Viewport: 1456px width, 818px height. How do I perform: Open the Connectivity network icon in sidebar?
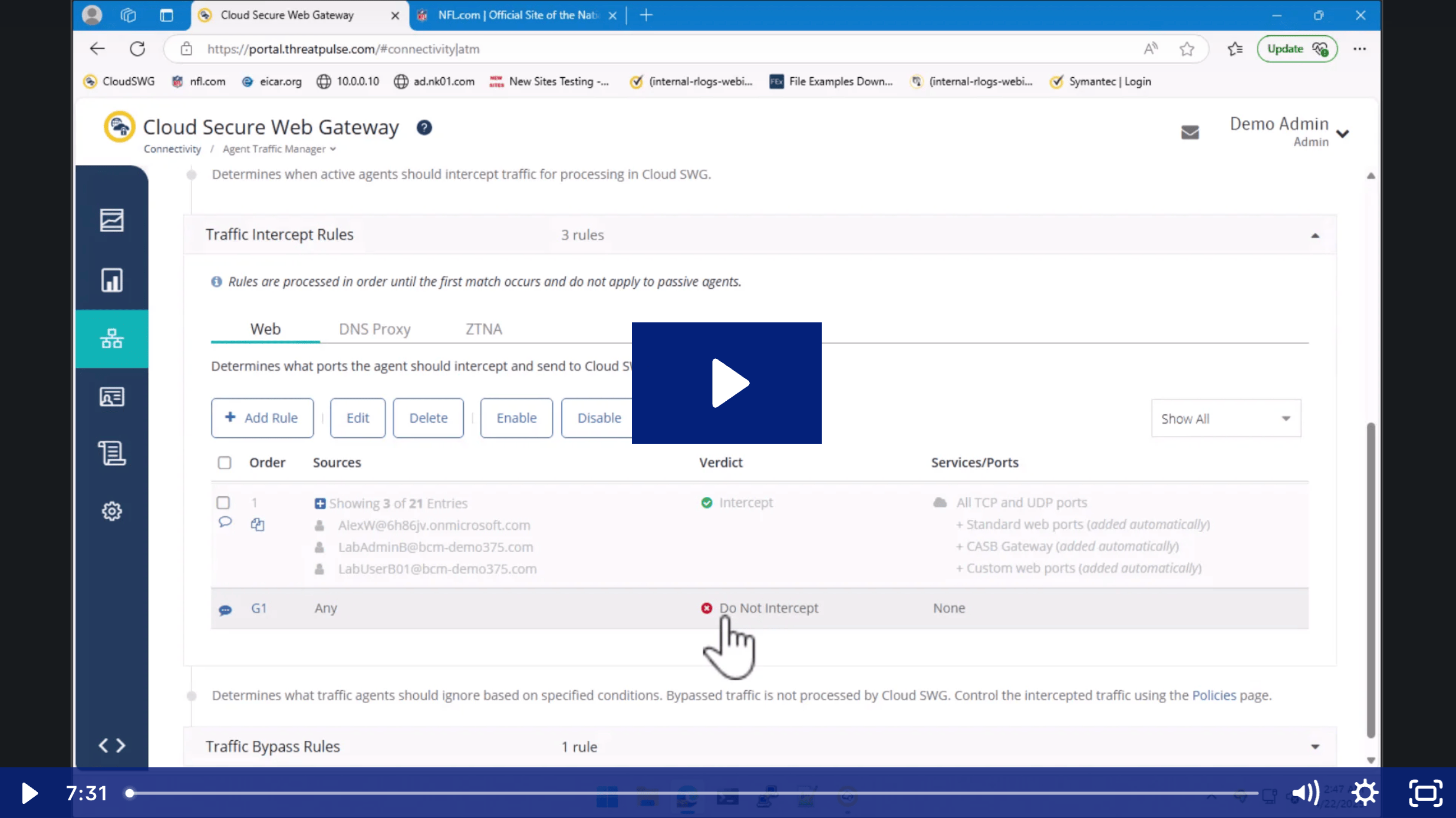coord(111,339)
